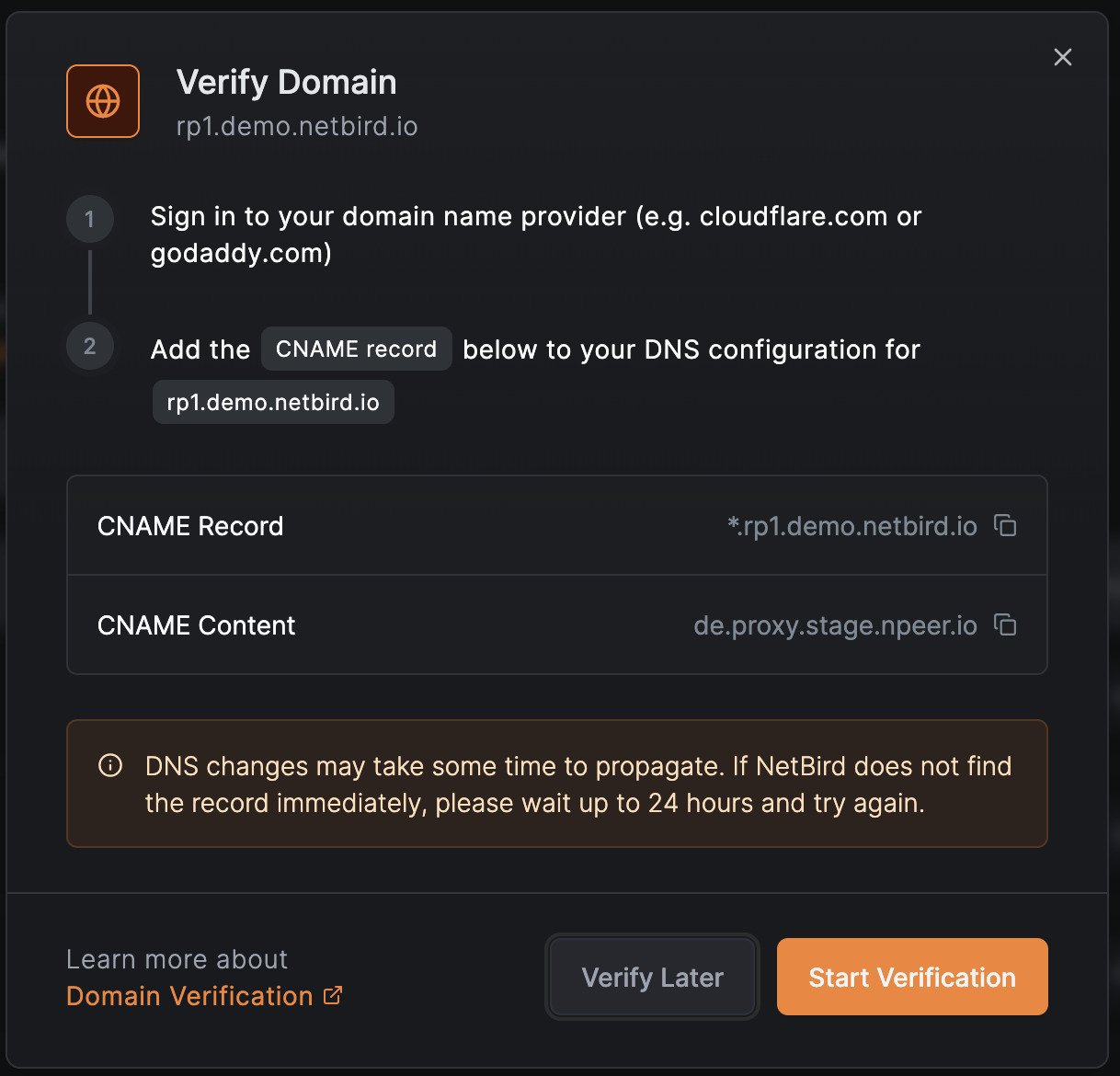Click the "CNAME record" badge in step 2
This screenshot has height=1076, width=1120.
(x=356, y=349)
